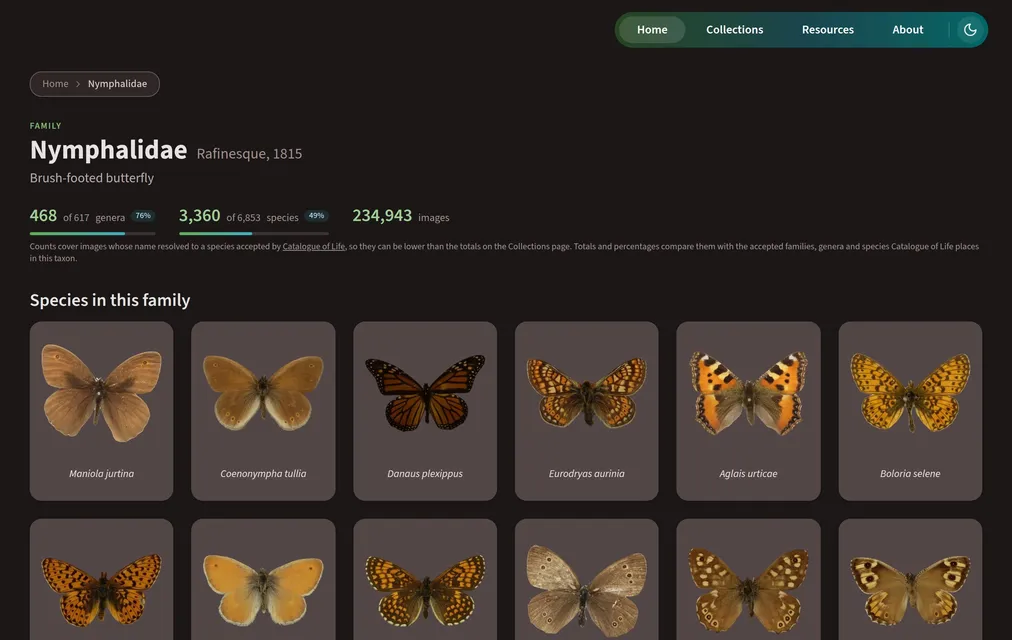Click the 468 genera count
1012x640 pixels.
click(x=43, y=215)
